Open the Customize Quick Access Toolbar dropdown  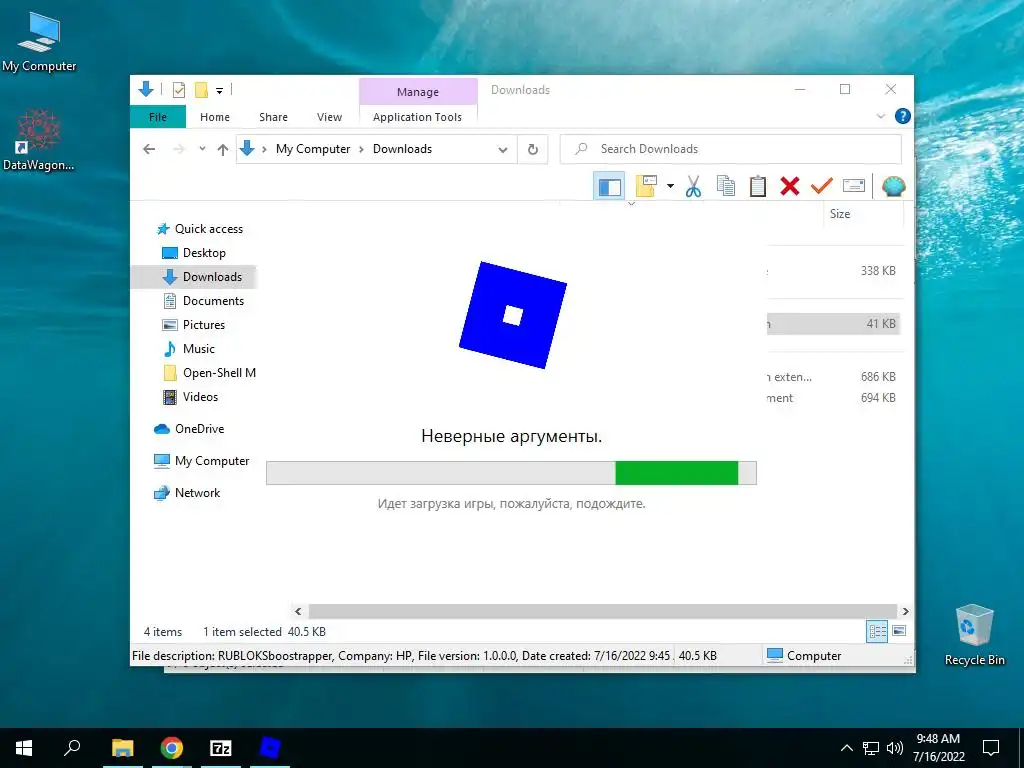(219, 91)
